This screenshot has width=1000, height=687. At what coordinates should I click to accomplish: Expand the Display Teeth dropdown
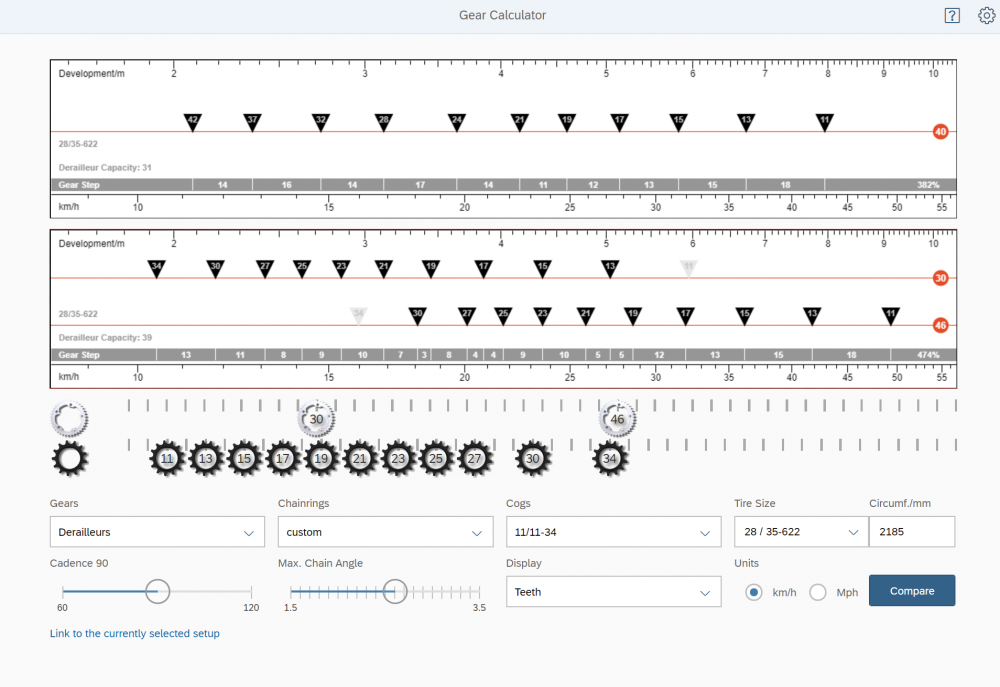click(613, 592)
